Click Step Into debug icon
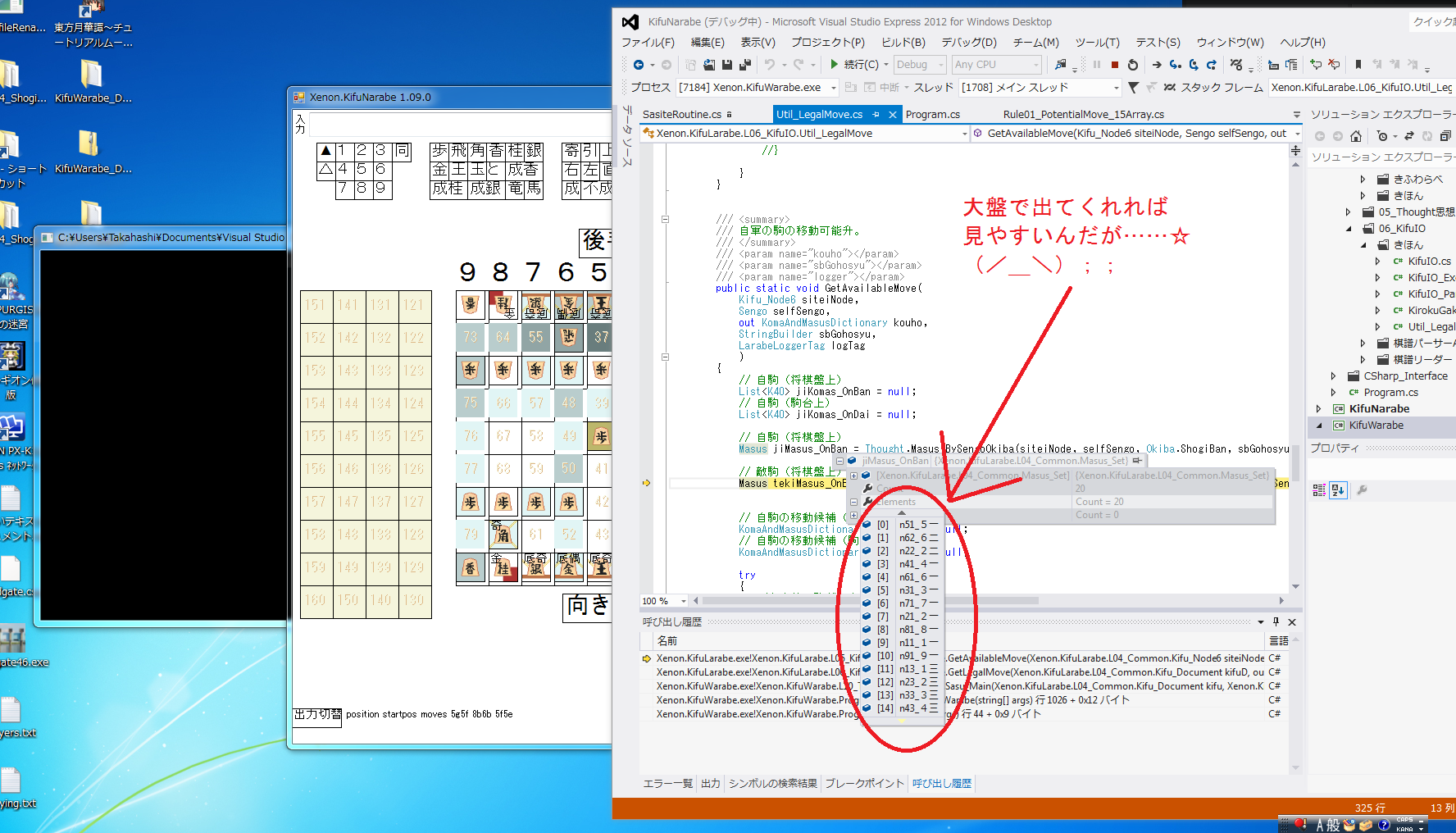 coord(1176,65)
